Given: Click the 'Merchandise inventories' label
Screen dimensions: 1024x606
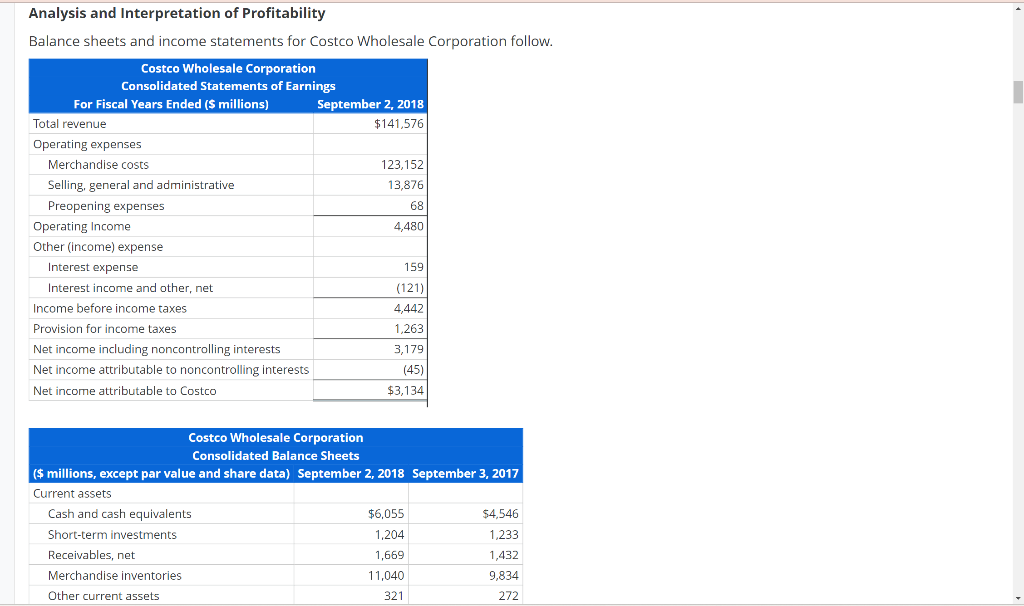Looking at the screenshot, I should pyautogui.click(x=114, y=575).
